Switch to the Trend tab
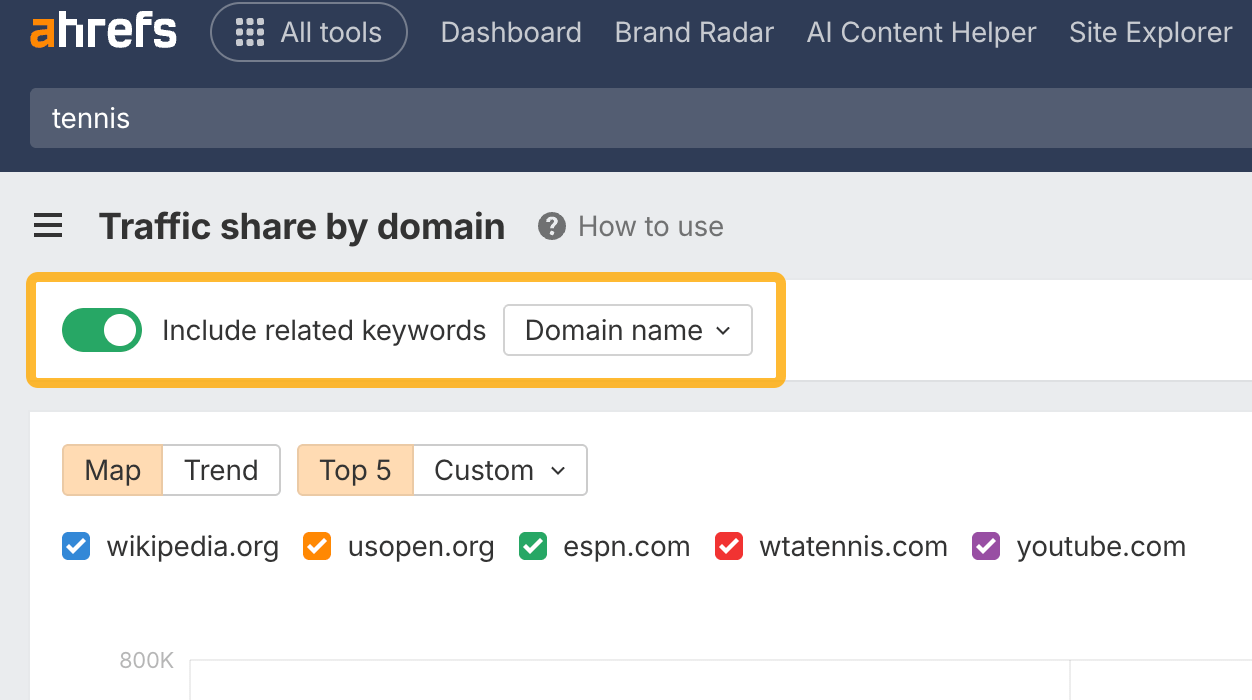 [220, 469]
